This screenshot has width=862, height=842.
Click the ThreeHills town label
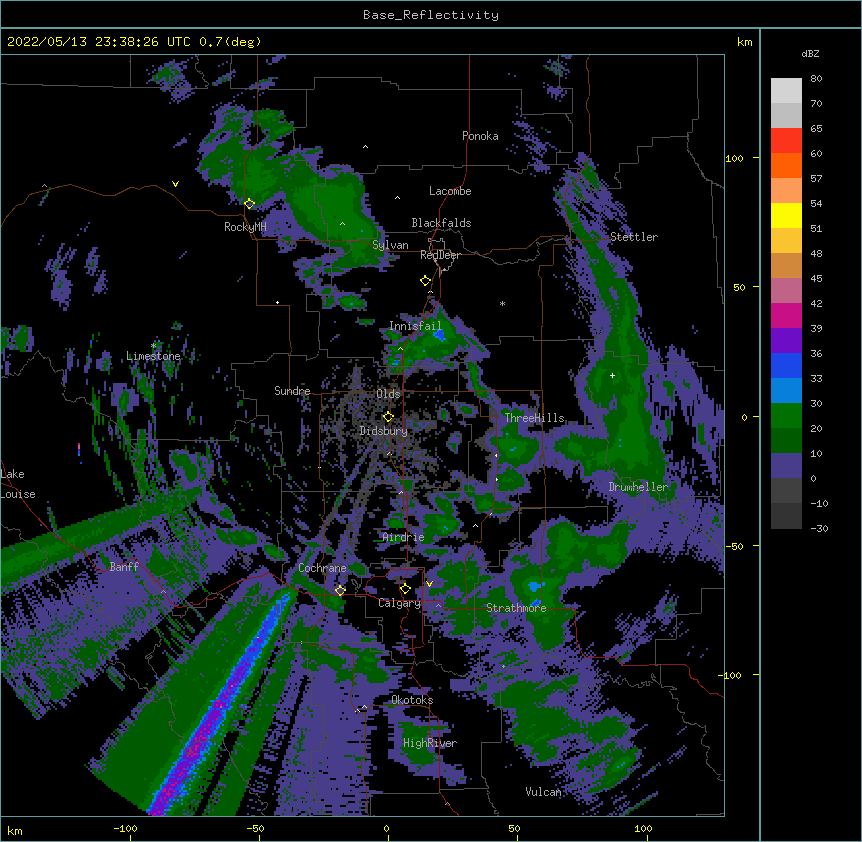534,418
